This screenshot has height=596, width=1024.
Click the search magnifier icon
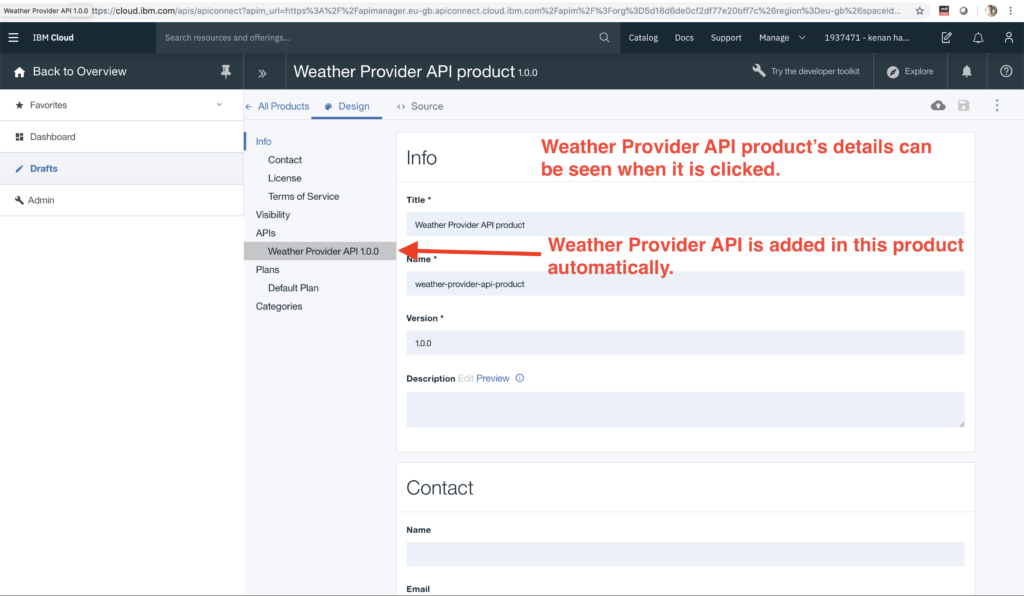click(604, 37)
